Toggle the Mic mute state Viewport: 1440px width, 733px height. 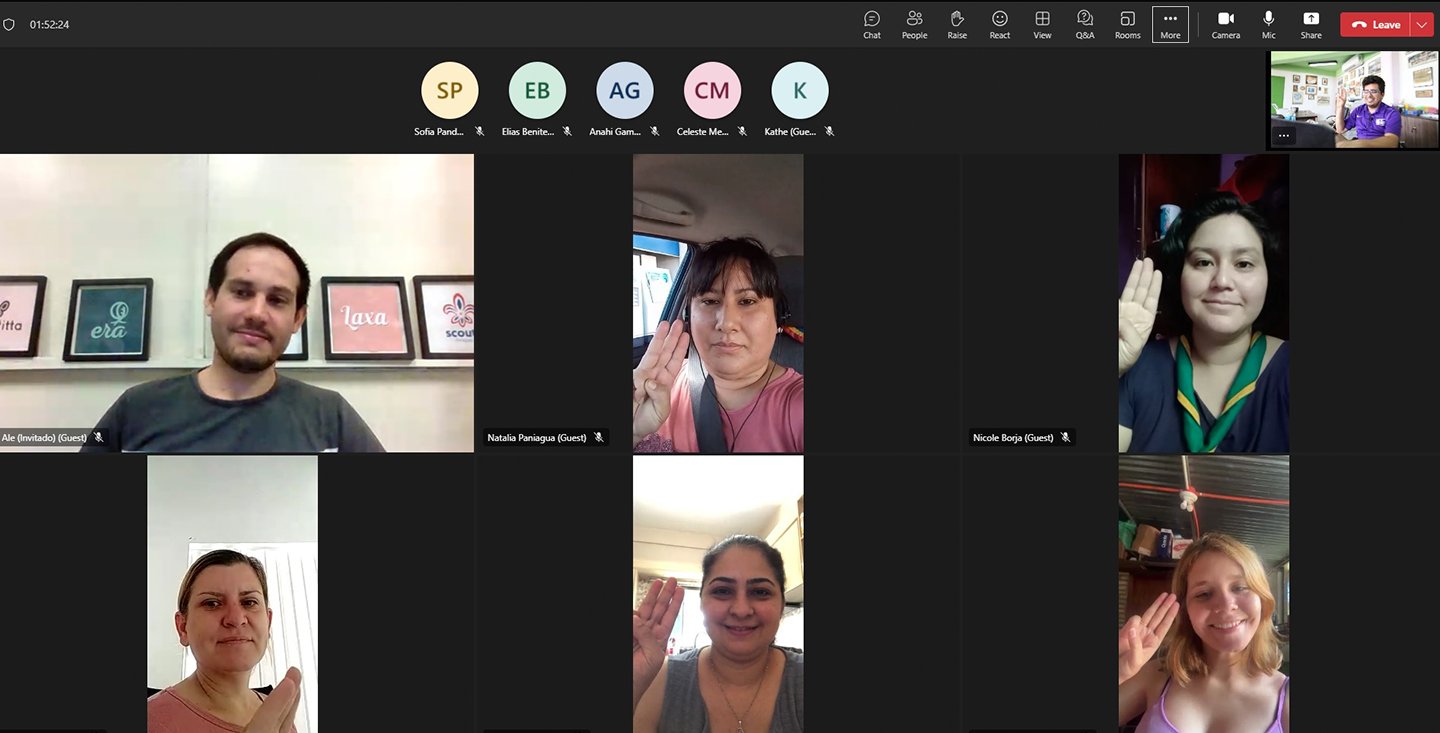coord(1269,24)
